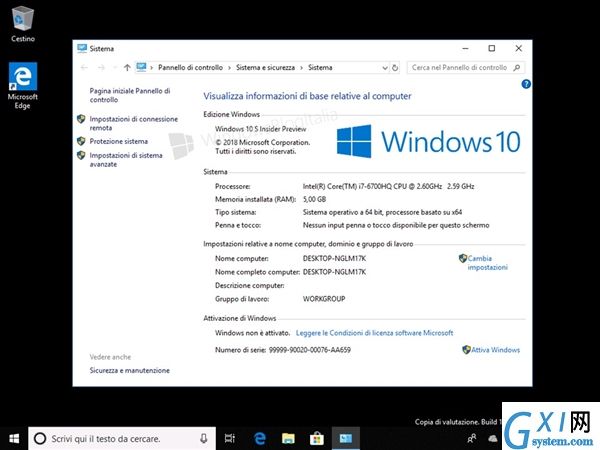Image resolution: width=600 pixels, height=450 pixels.
Task: Click the help question mark icon
Action: coord(526,84)
